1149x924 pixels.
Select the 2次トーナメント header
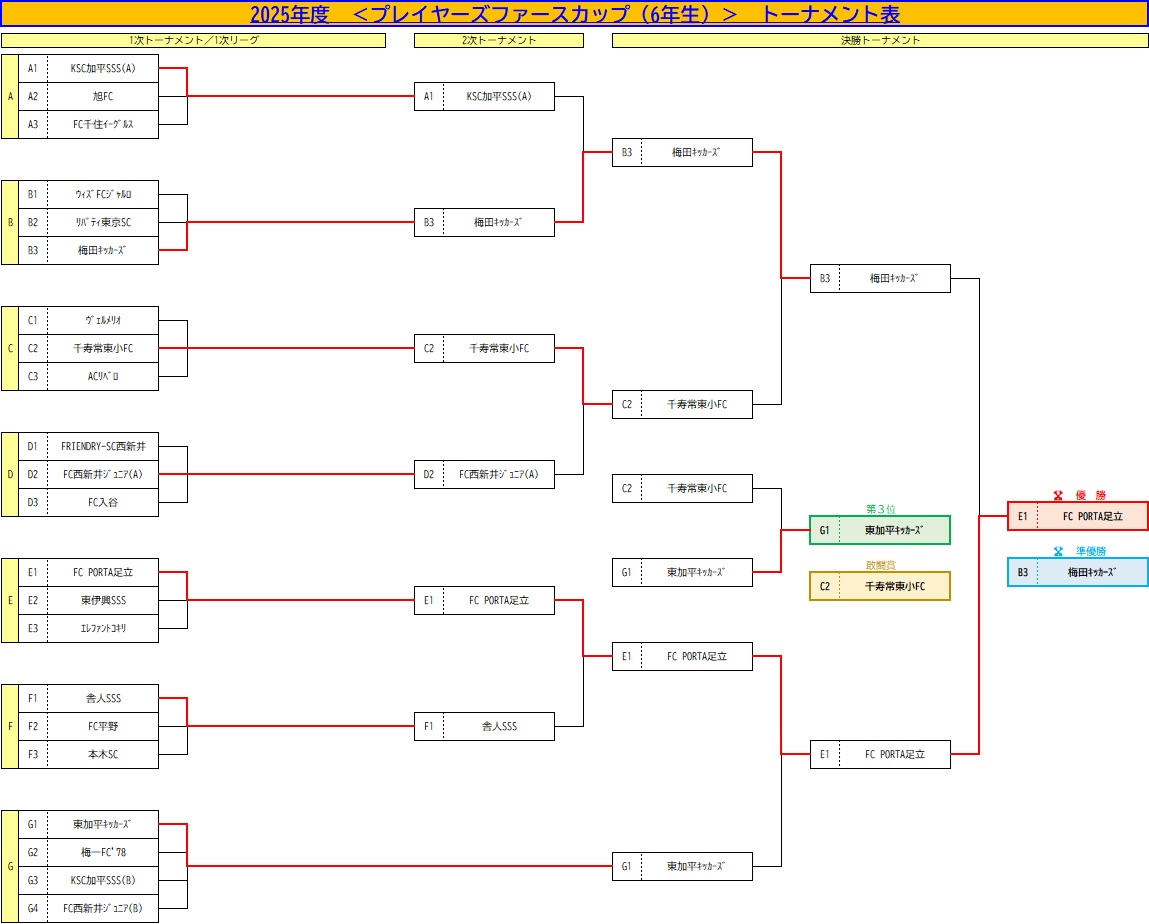coord(498,41)
